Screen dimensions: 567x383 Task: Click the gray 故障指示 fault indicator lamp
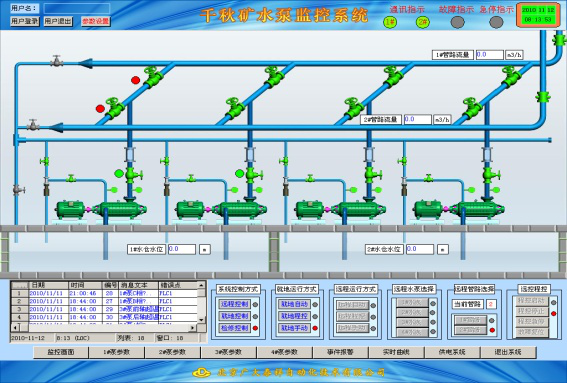(457, 22)
